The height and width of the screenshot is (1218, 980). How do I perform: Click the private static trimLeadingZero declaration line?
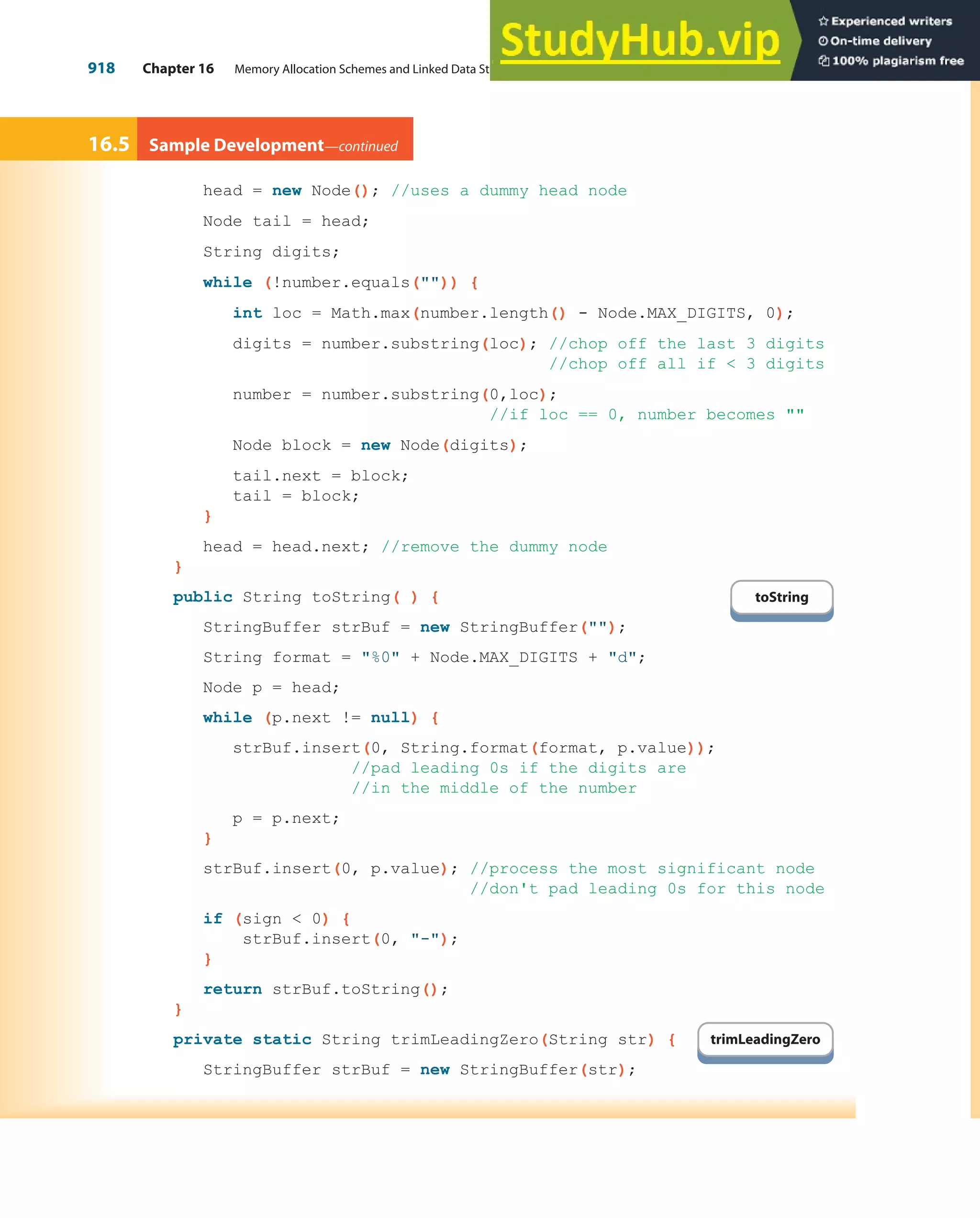pyautogui.click(x=423, y=1039)
